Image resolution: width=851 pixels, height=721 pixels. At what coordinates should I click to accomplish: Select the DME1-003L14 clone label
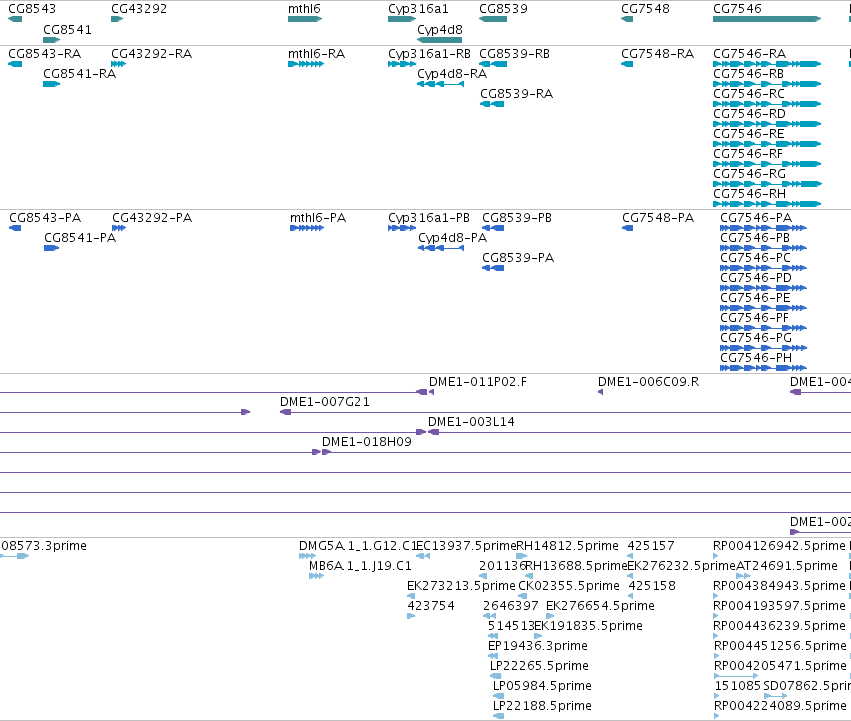471,422
